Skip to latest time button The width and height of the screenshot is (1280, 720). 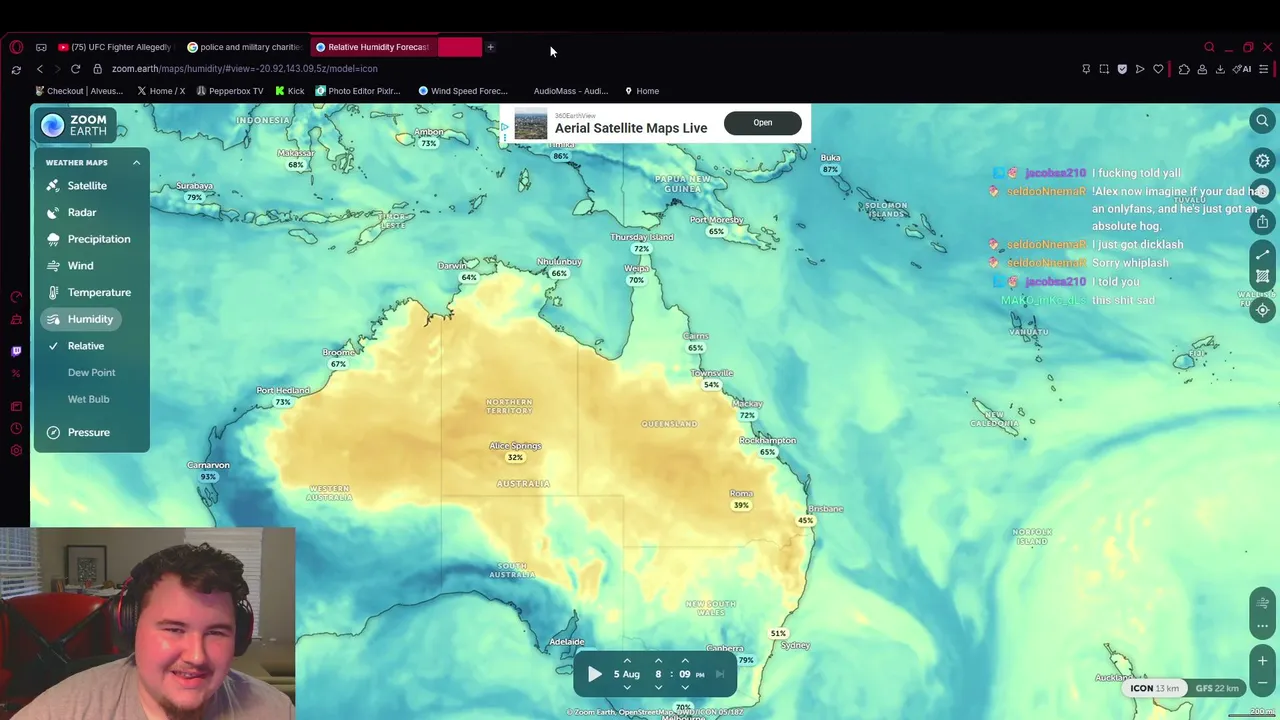coord(720,674)
